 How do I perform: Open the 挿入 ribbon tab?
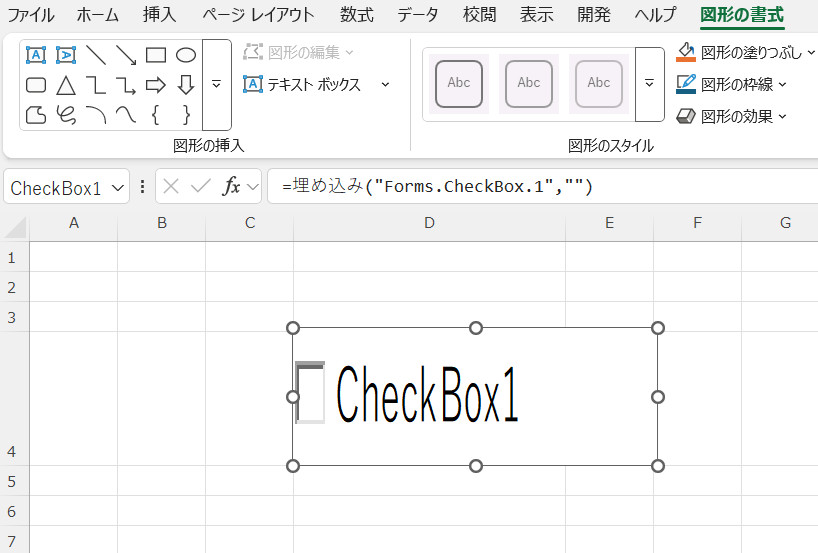click(160, 15)
